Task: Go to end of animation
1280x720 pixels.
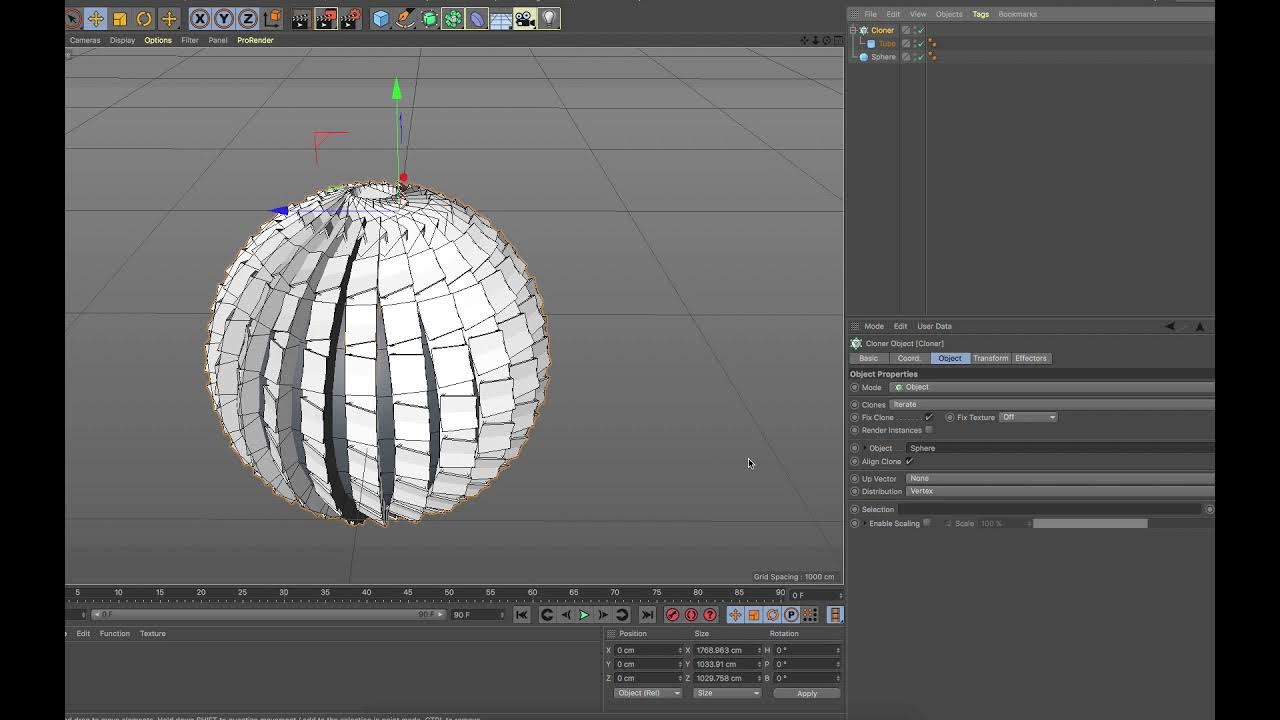Action: pos(647,615)
